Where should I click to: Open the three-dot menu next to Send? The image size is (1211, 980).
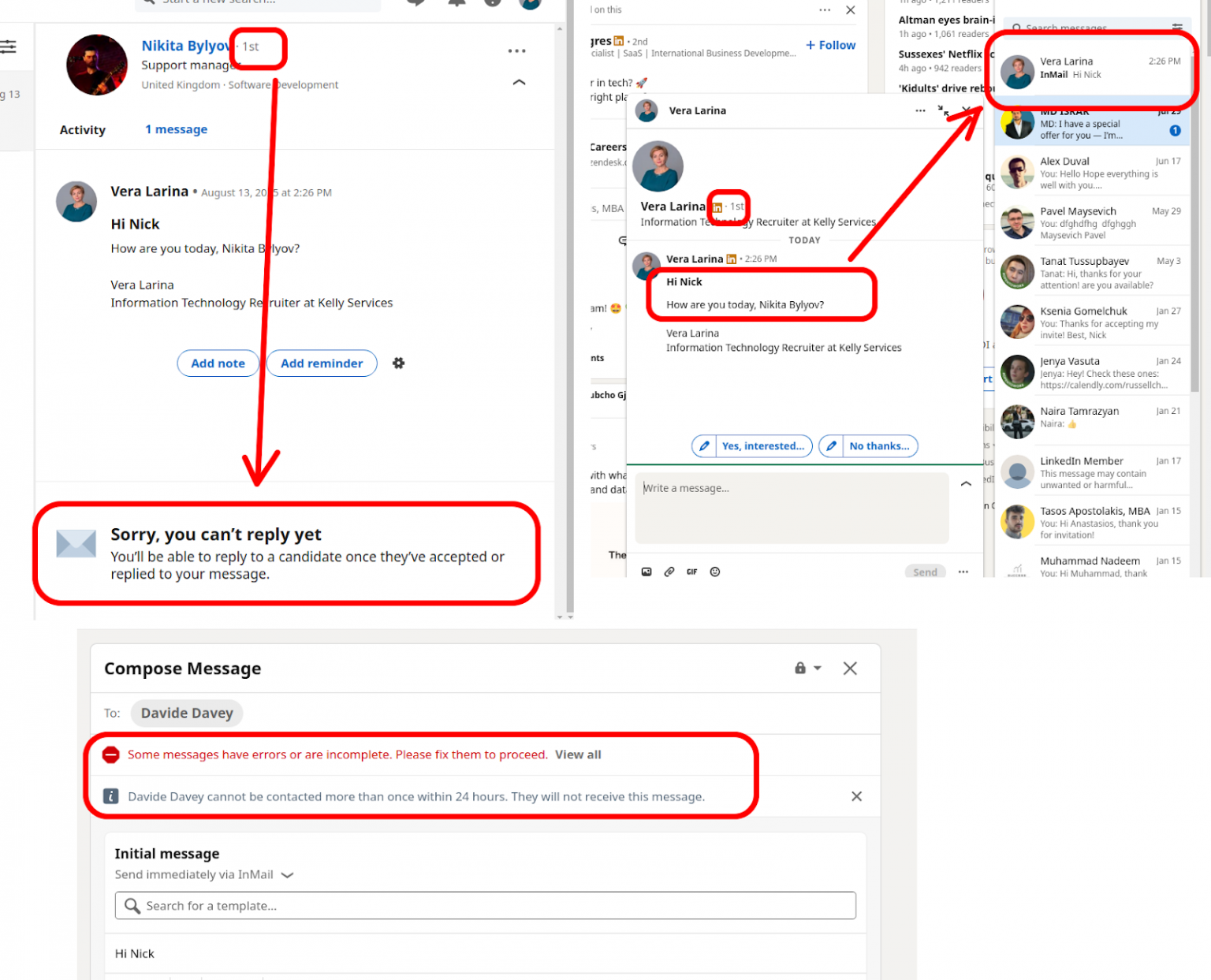pyautogui.click(x=963, y=571)
